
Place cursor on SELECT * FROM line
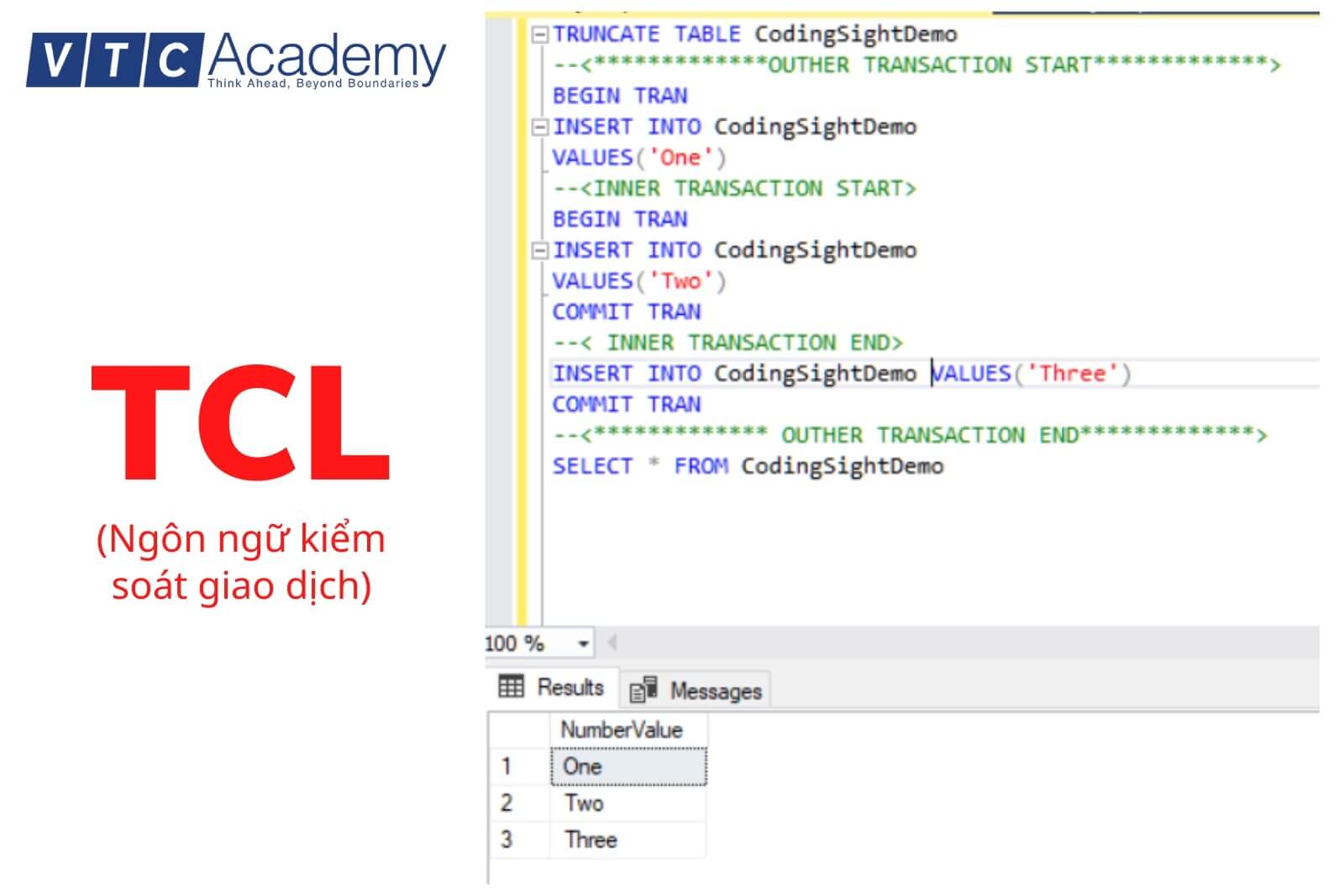[x=748, y=466]
